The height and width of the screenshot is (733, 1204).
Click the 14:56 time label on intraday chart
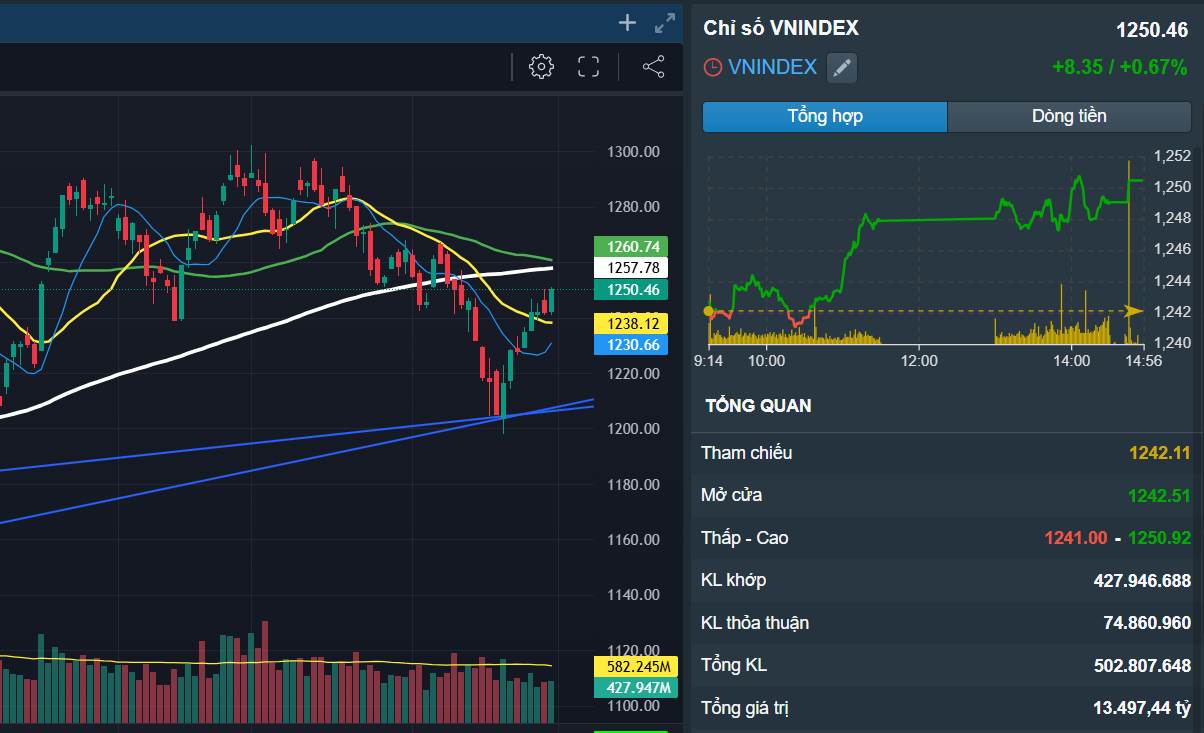(x=1143, y=360)
